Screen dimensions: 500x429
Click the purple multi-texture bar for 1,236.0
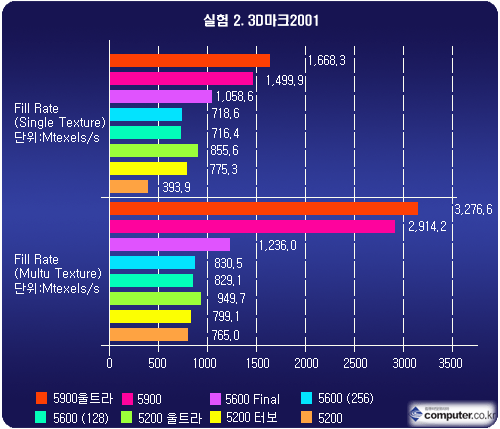point(170,245)
